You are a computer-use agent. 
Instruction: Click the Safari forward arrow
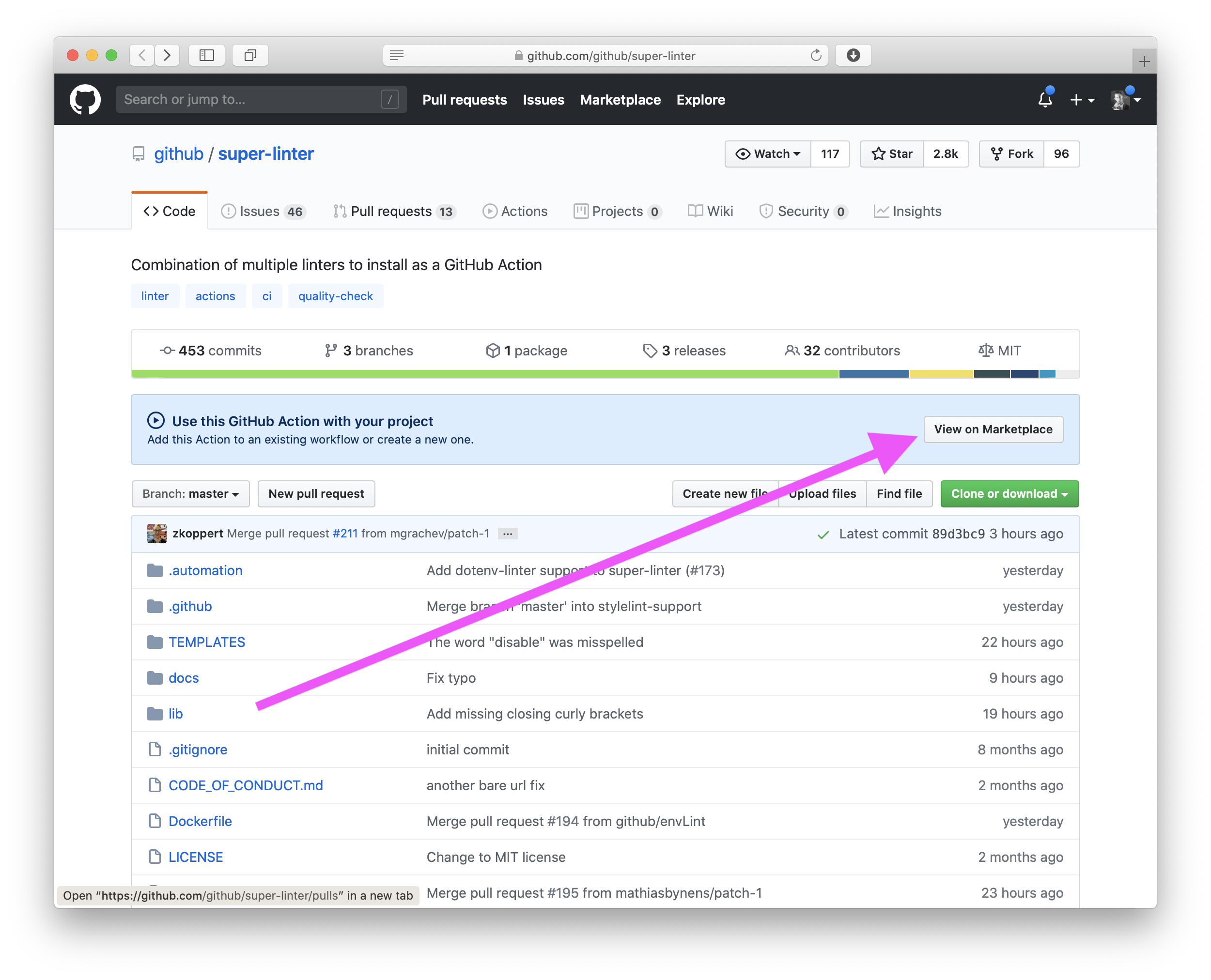[x=167, y=55]
